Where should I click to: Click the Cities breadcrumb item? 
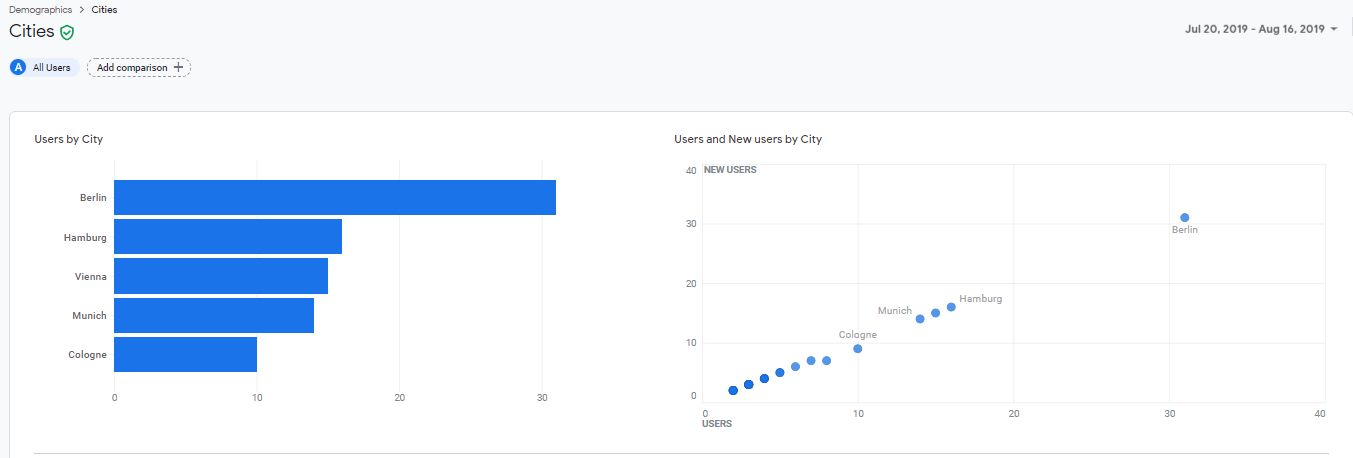(x=104, y=9)
